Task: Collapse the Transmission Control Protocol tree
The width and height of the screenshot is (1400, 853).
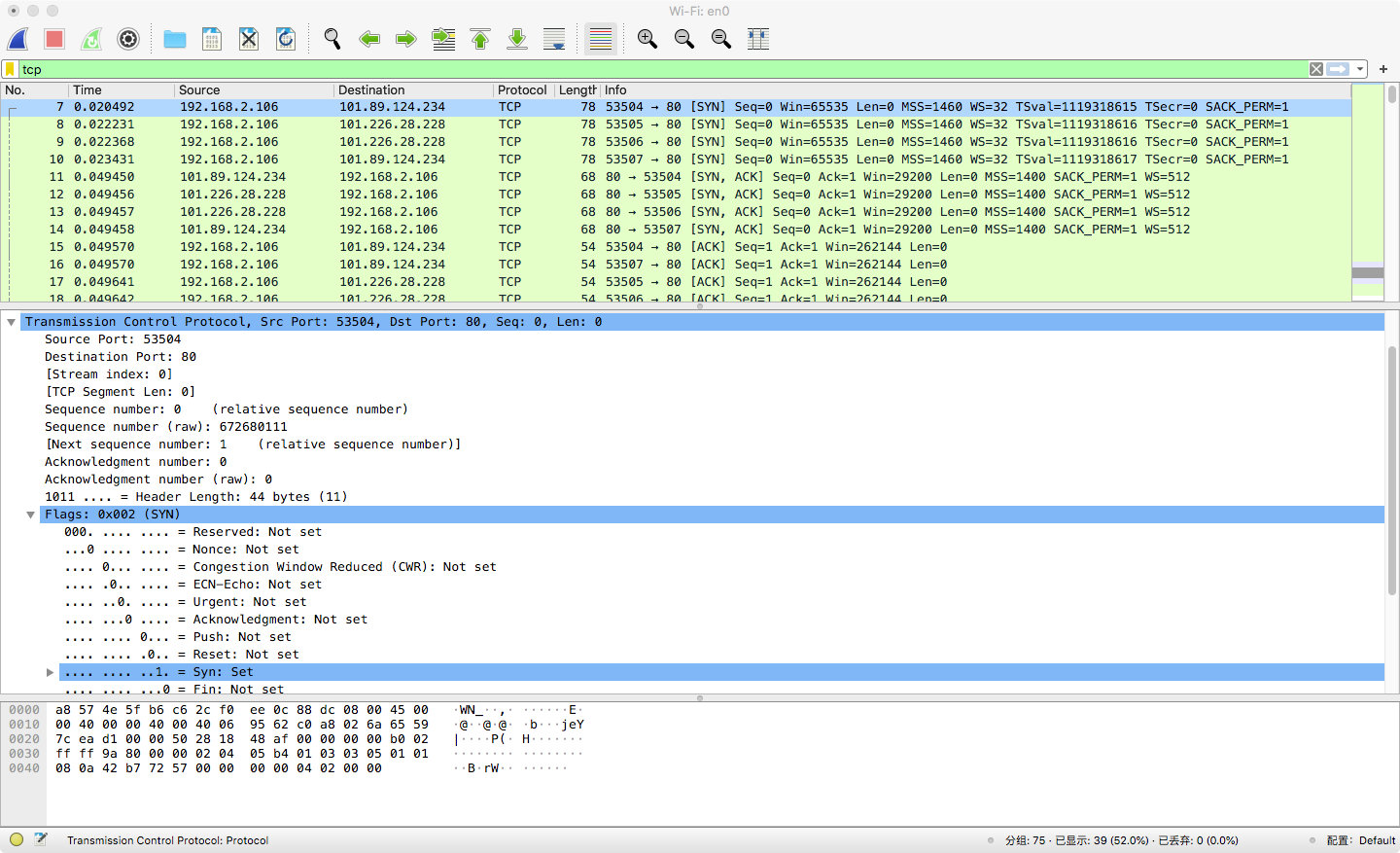Action: [12, 322]
